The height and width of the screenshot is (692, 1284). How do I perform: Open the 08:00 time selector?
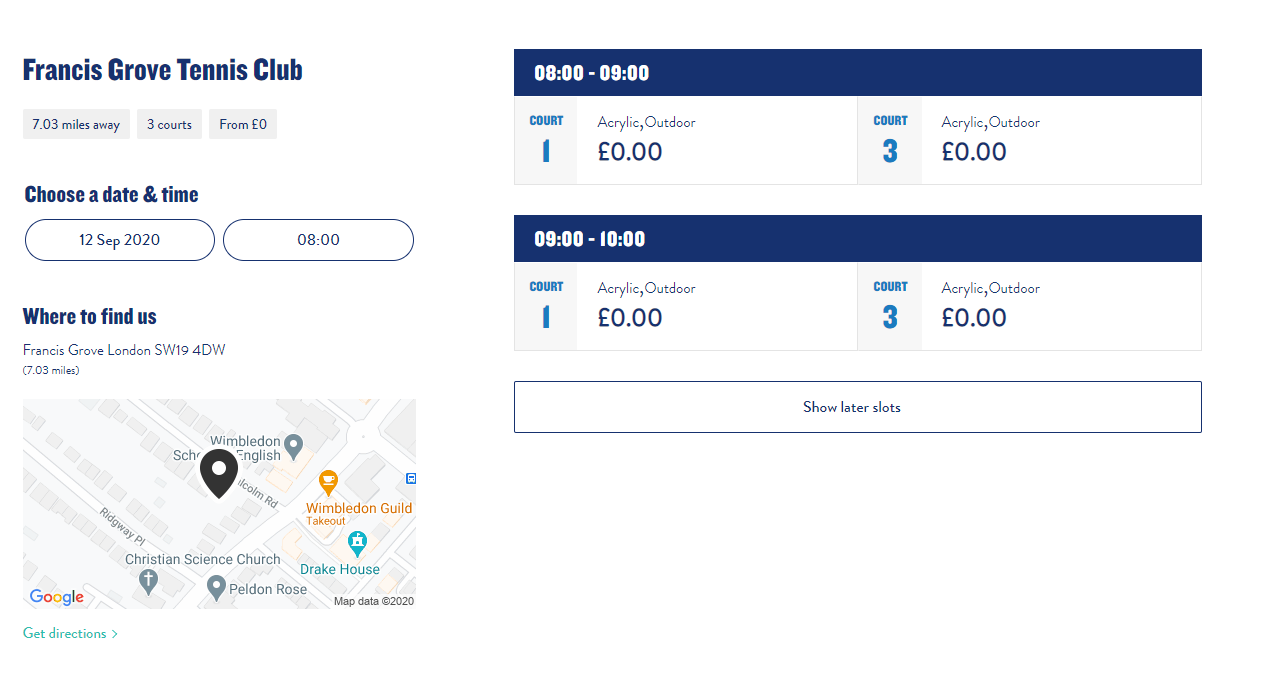pyautogui.click(x=318, y=240)
